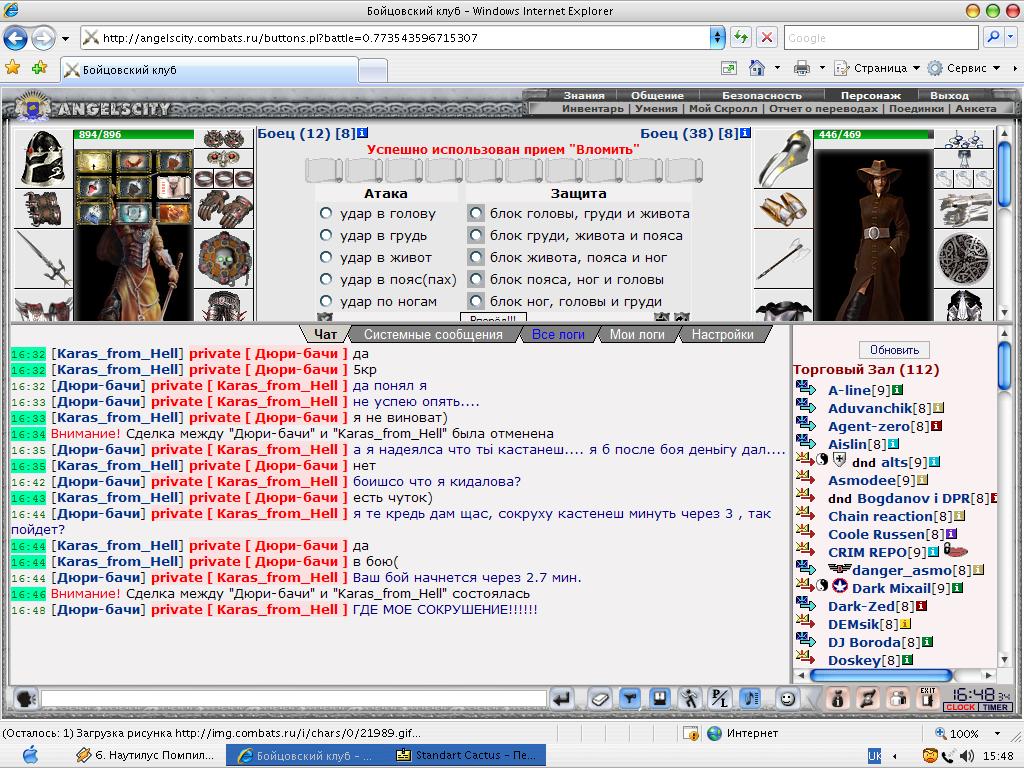Image resolution: width=1024 pixels, height=768 pixels.
Task: Open the Персонаж menu
Action: point(871,95)
